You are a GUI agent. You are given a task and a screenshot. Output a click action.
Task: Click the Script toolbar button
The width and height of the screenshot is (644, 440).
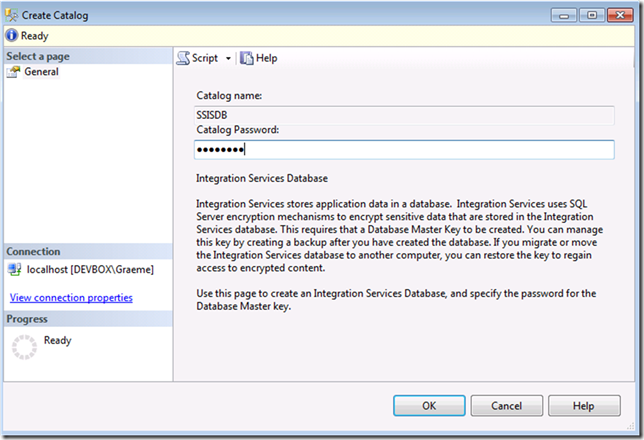click(x=198, y=58)
